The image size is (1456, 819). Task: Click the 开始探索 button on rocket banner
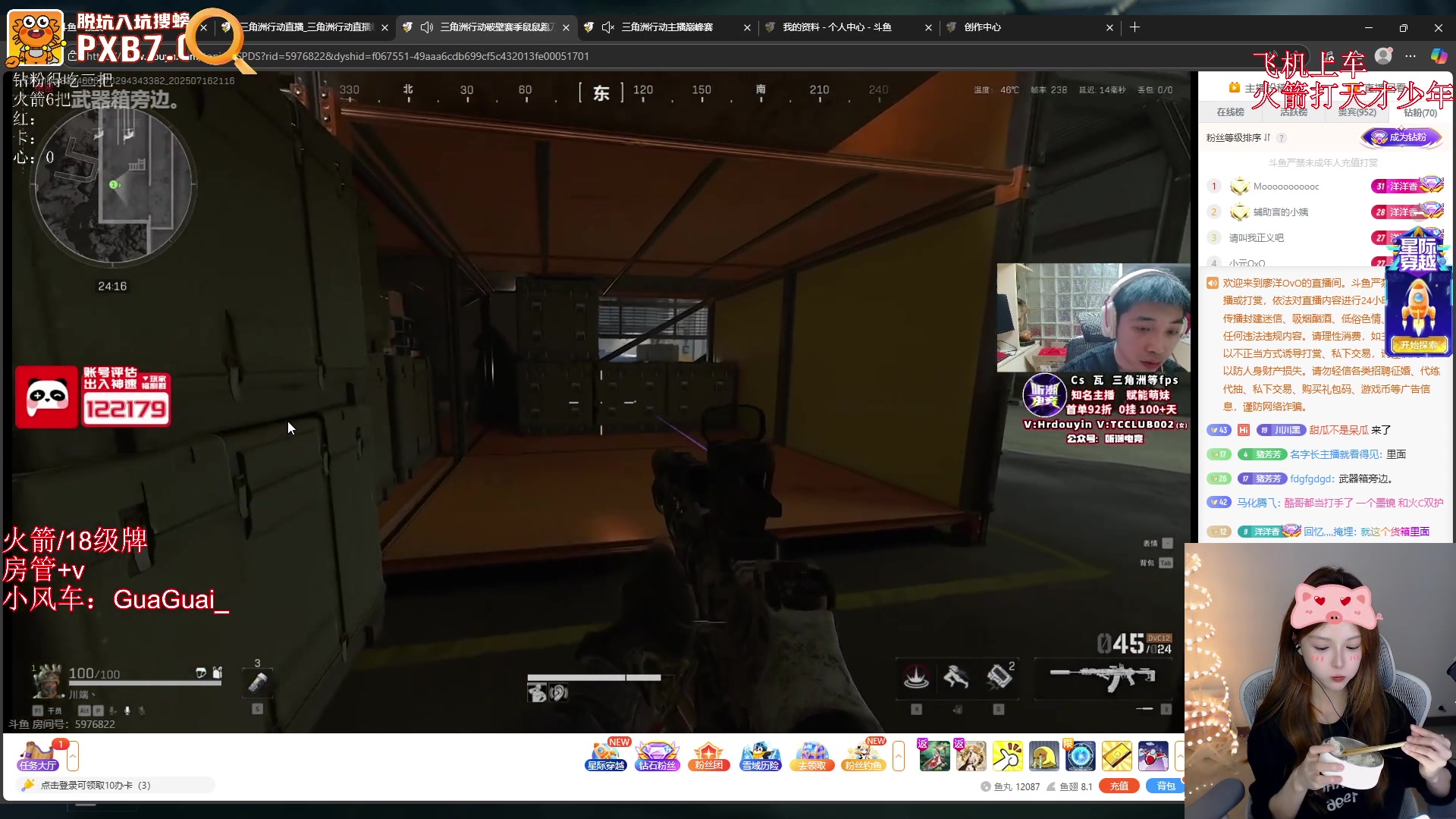click(1418, 345)
